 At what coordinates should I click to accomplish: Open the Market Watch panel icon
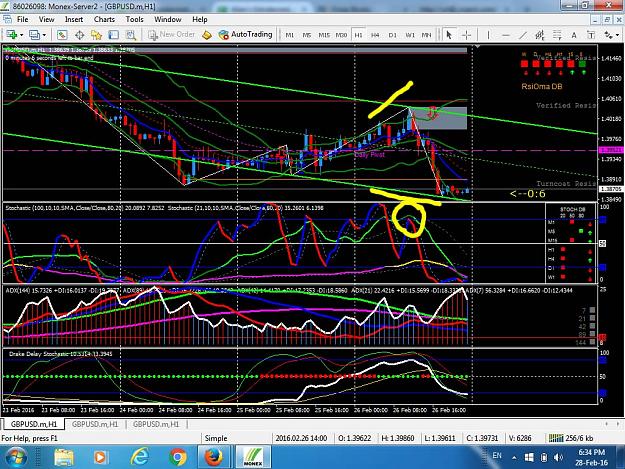[62, 35]
